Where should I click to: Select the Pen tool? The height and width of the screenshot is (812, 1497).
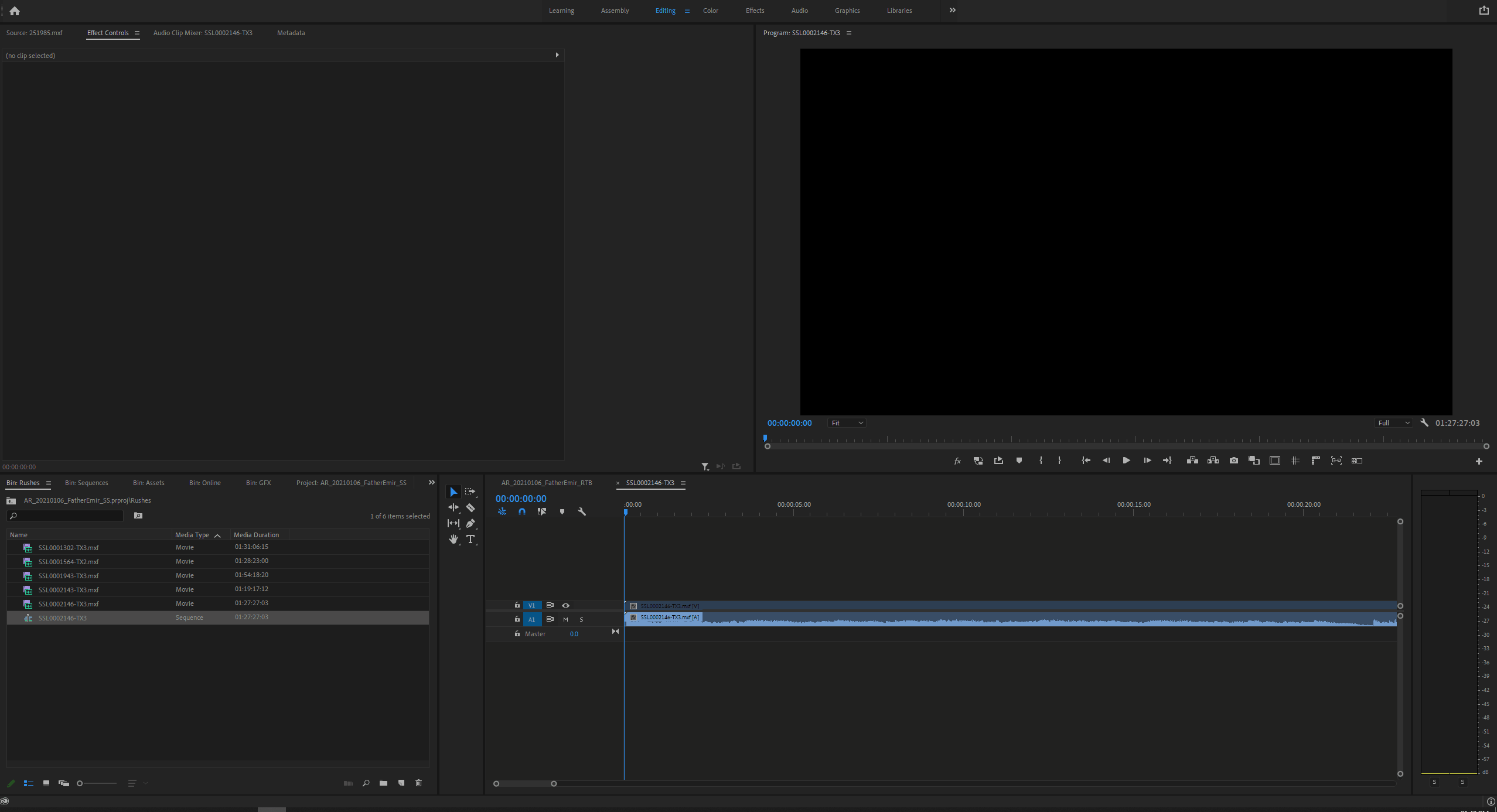tap(470, 524)
